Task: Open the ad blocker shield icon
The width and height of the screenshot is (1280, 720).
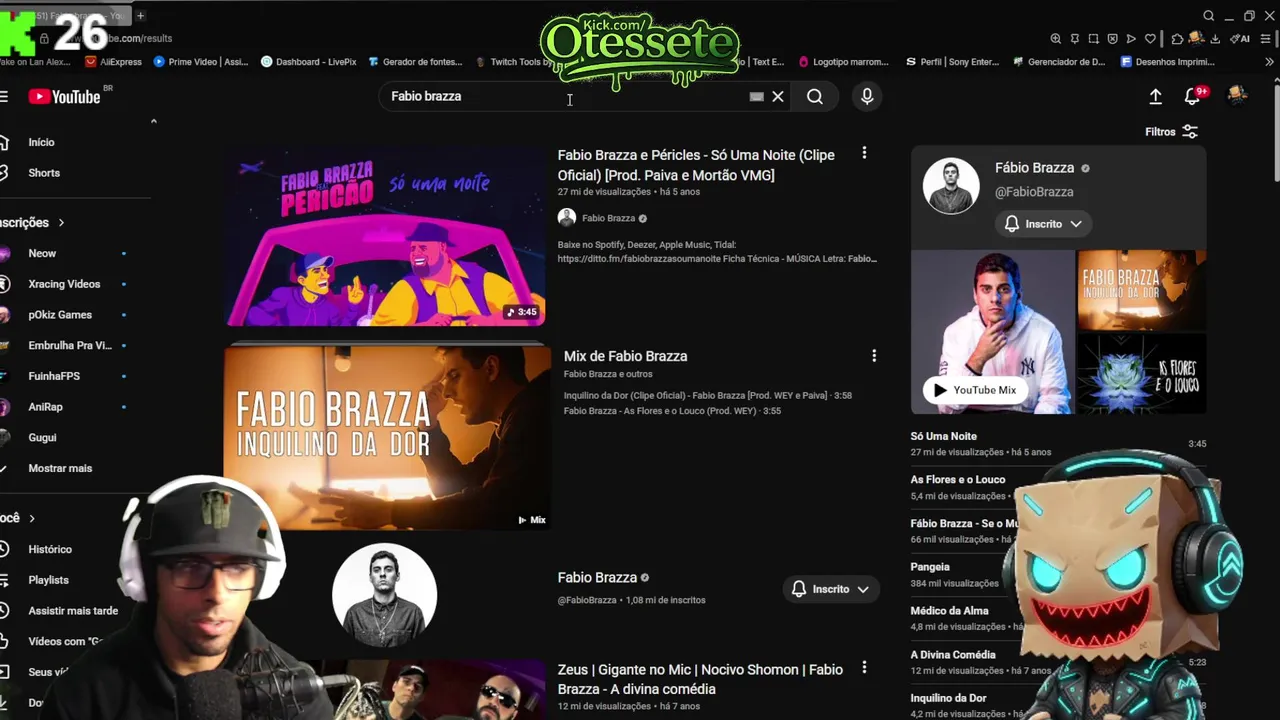Action: (1113, 38)
